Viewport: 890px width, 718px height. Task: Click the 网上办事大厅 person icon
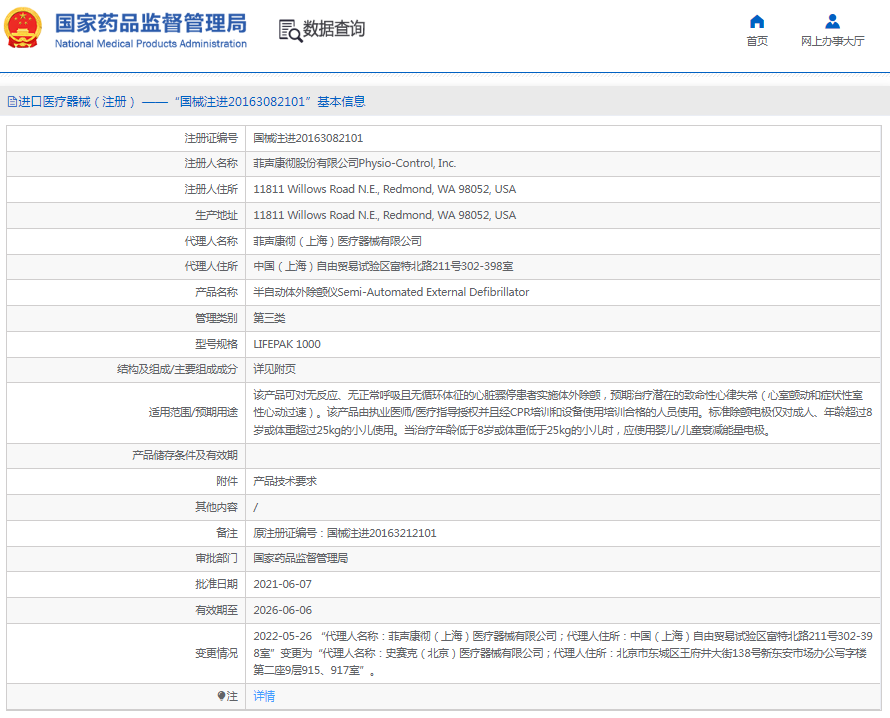[832, 21]
